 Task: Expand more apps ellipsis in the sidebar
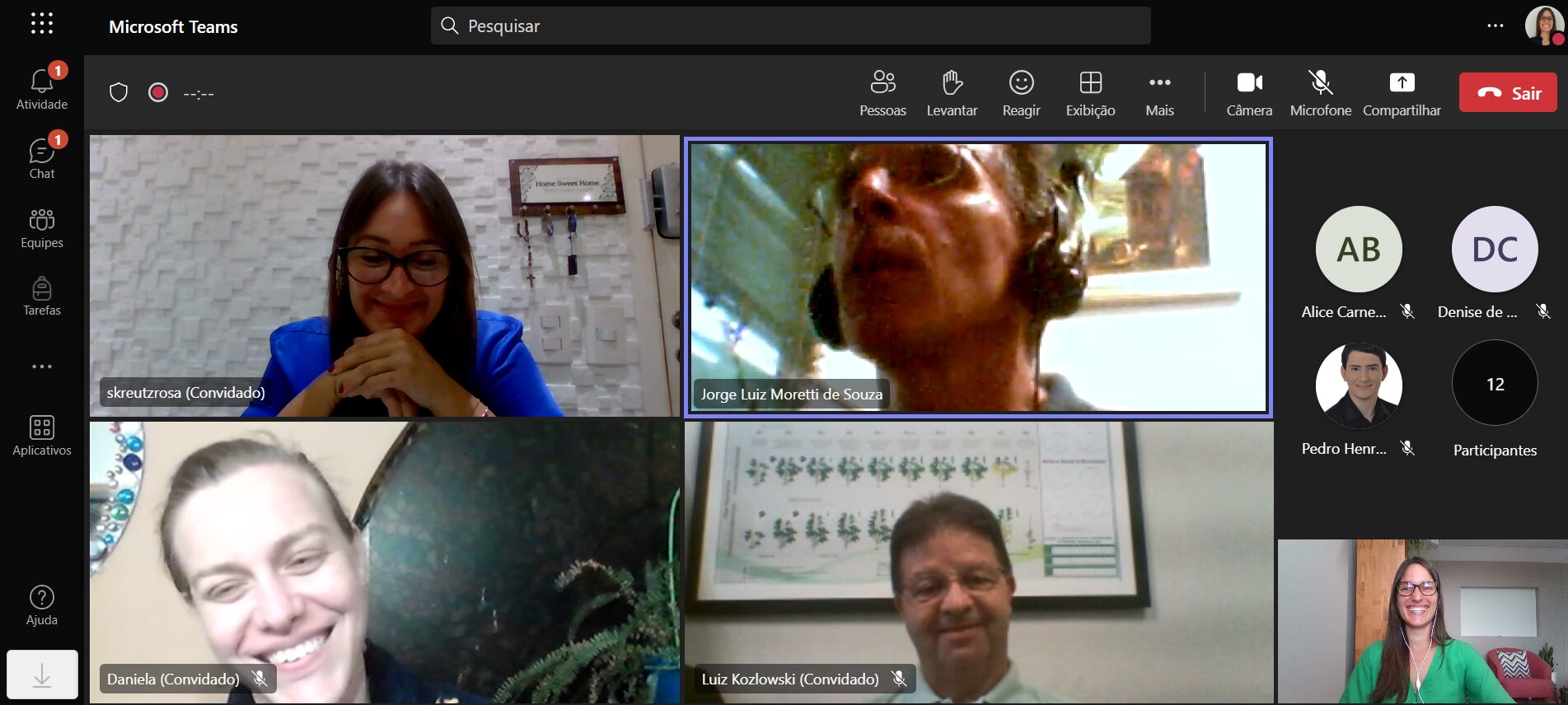click(42, 367)
